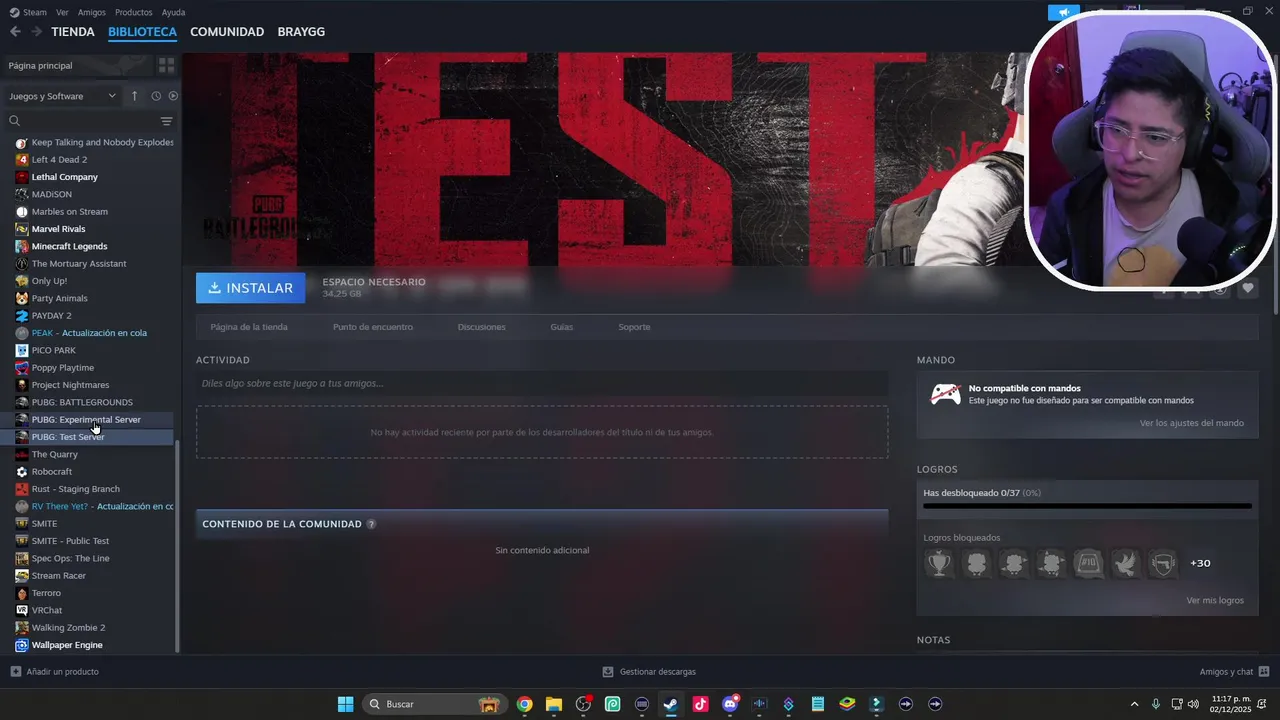Click Ver los ajustes del mando
This screenshot has width=1280, height=720.
click(1192, 423)
